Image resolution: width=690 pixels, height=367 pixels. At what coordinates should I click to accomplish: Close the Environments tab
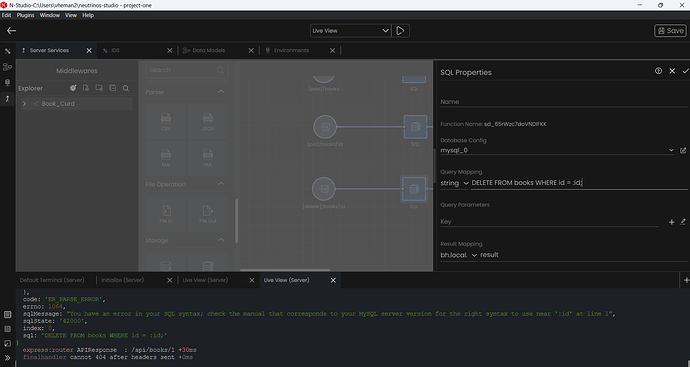pos(332,51)
